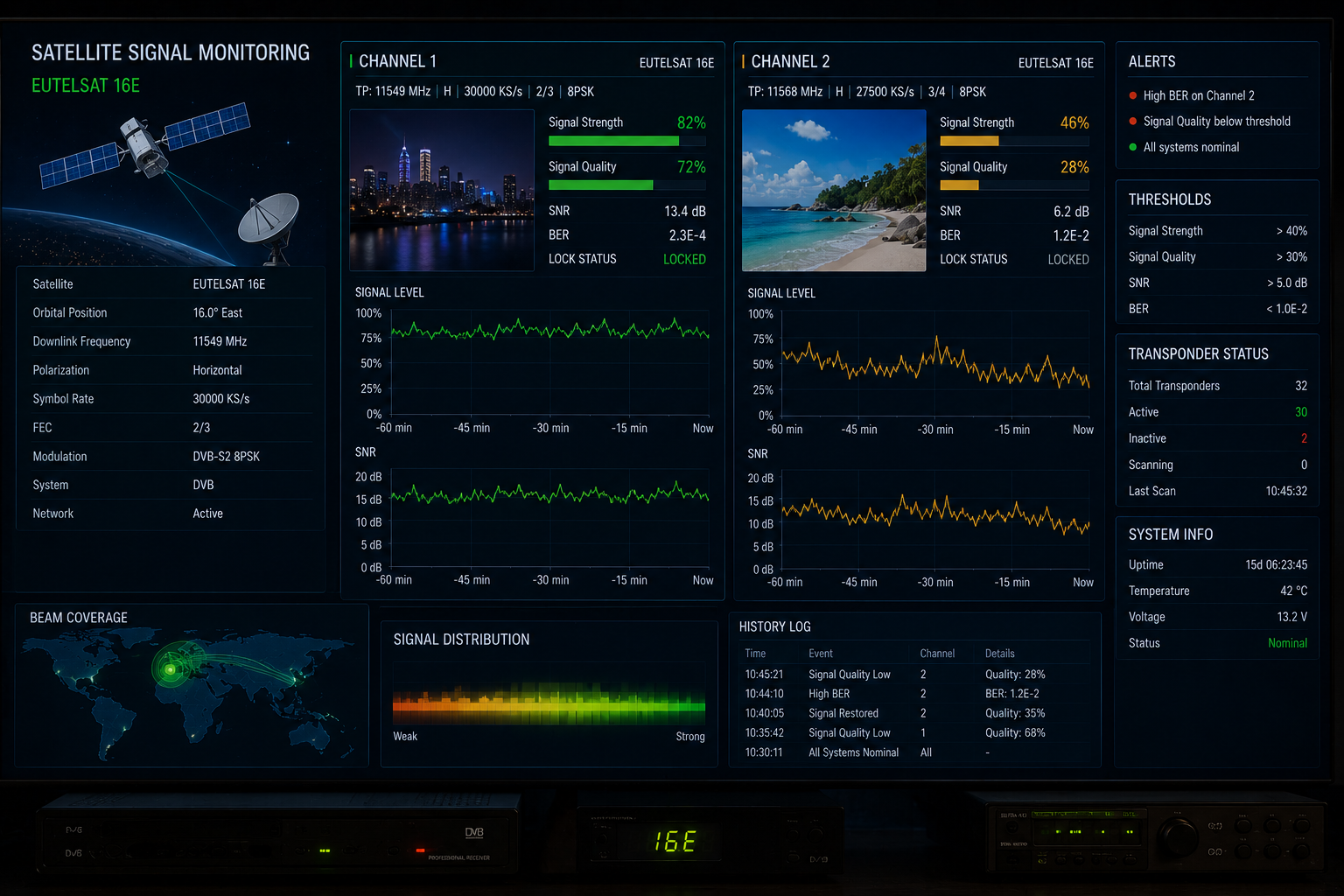Click Channel 2 BER value 1.2E-2
Image resolution: width=1344 pixels, height=896 pixels.
1071,235
